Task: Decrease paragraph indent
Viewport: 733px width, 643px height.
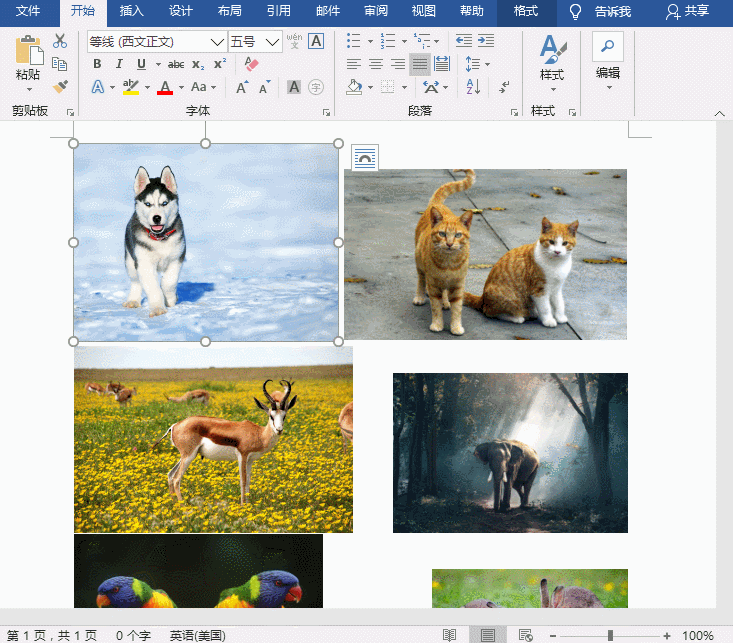Action: click(x=464, y=41)
